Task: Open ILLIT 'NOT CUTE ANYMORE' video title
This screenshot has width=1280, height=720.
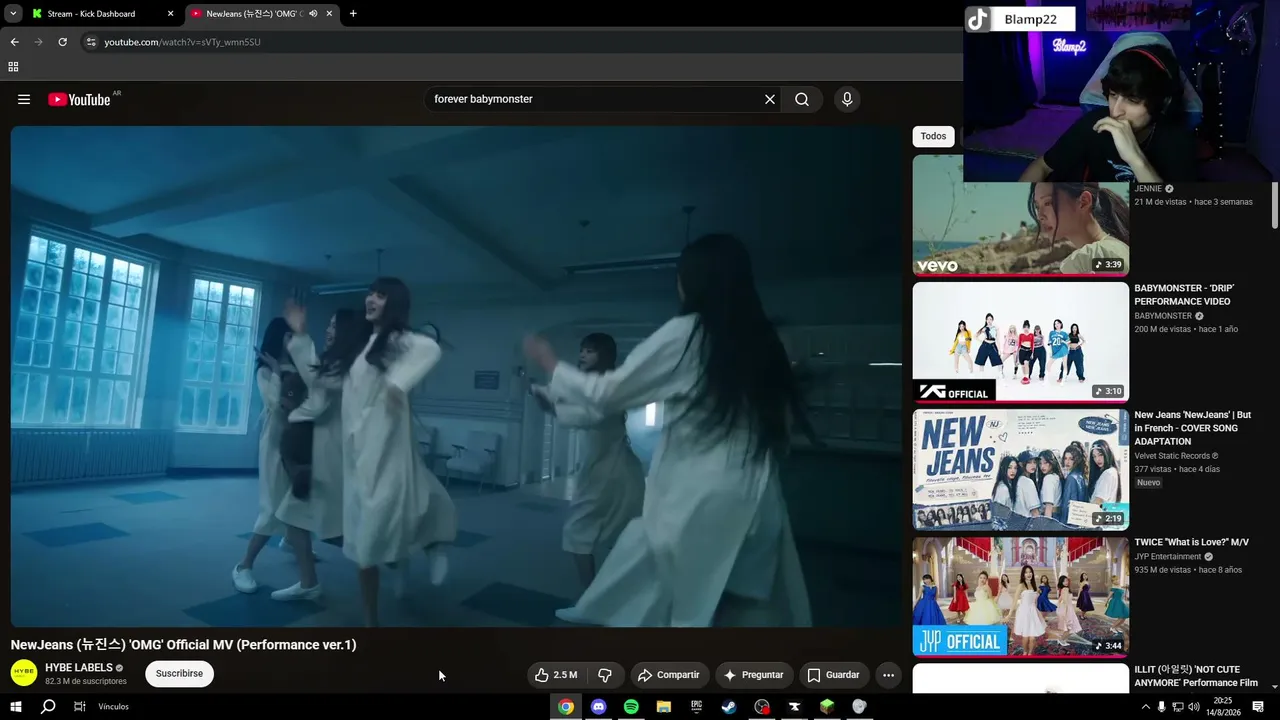Action: click(1196, 676)
